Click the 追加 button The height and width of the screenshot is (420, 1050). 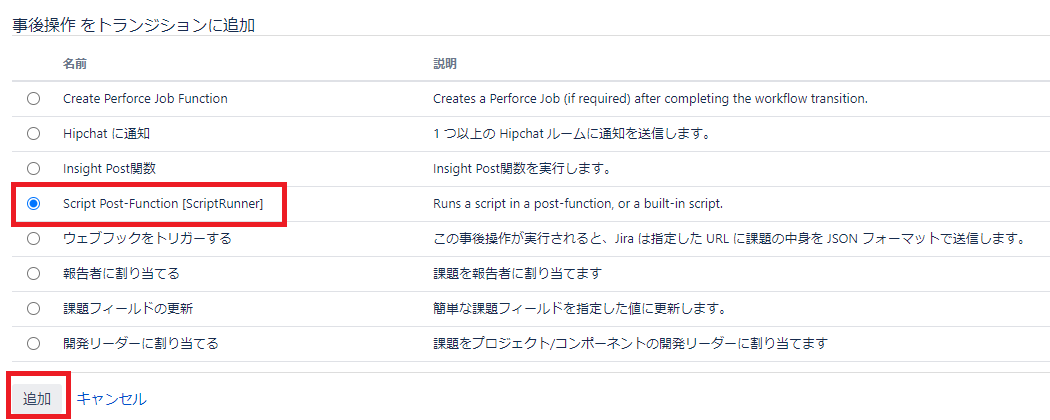point(37,399)
